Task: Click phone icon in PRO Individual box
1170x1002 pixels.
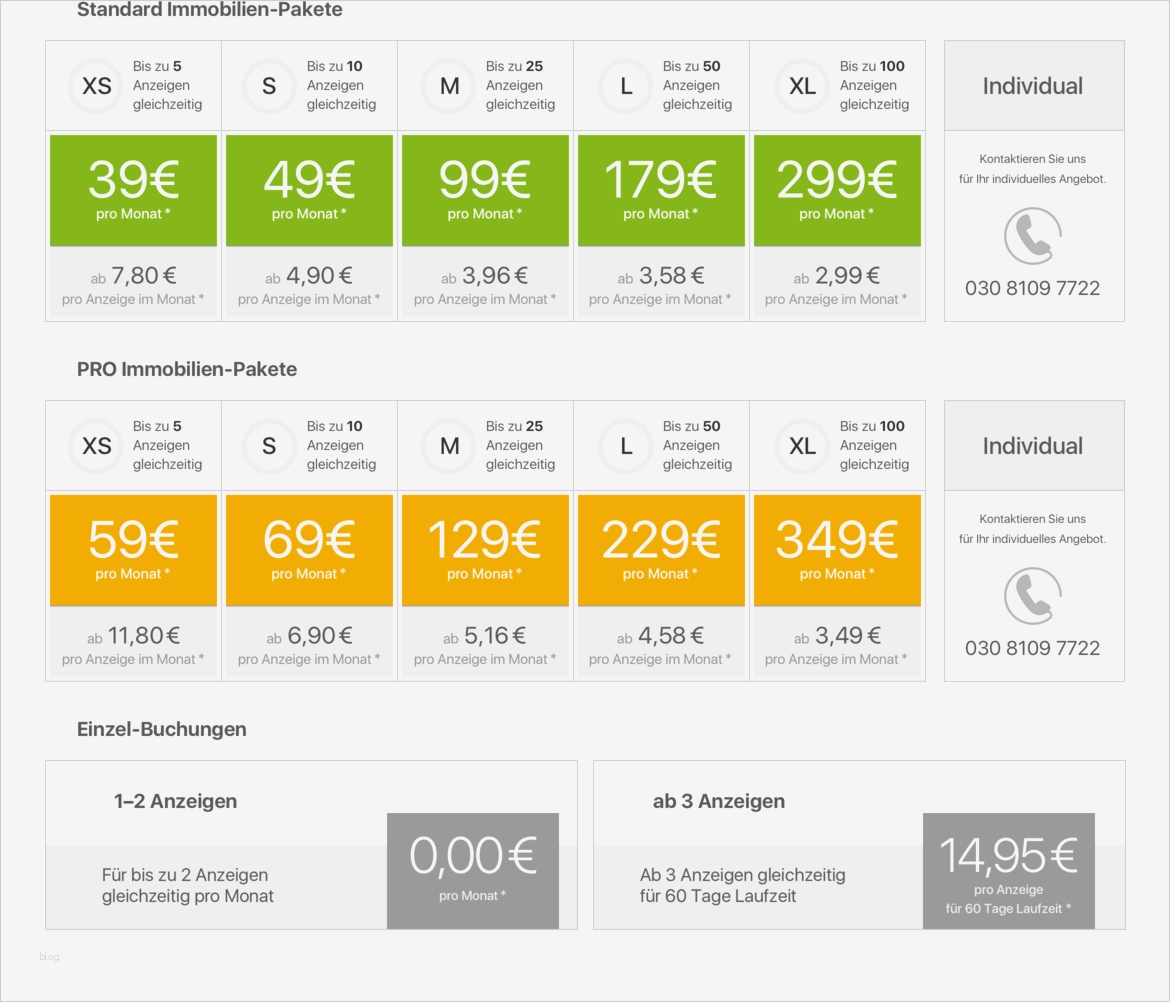Action: coord(1033,597)
